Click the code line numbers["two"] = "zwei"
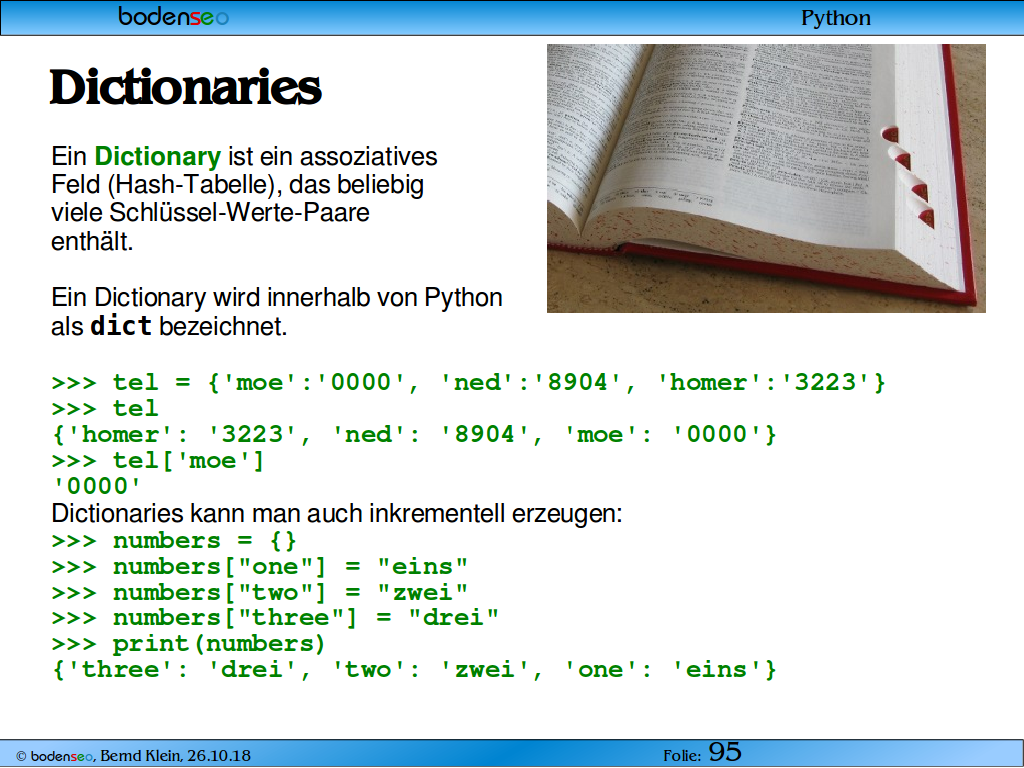 click(259, 592)
